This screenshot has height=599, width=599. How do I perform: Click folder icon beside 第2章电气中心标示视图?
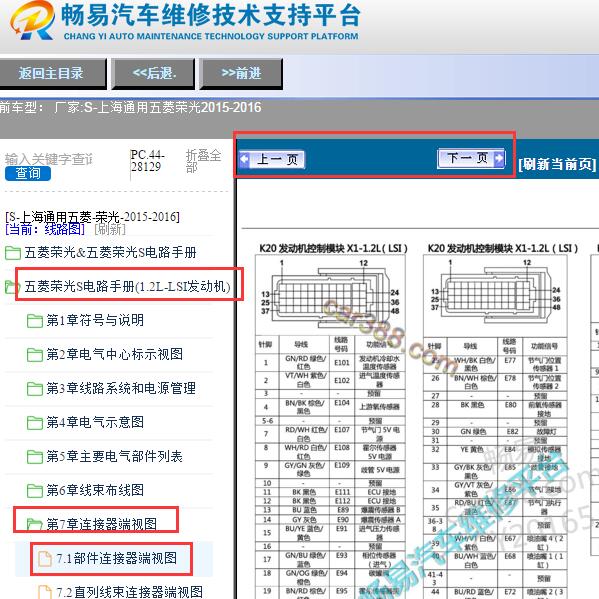35,355
